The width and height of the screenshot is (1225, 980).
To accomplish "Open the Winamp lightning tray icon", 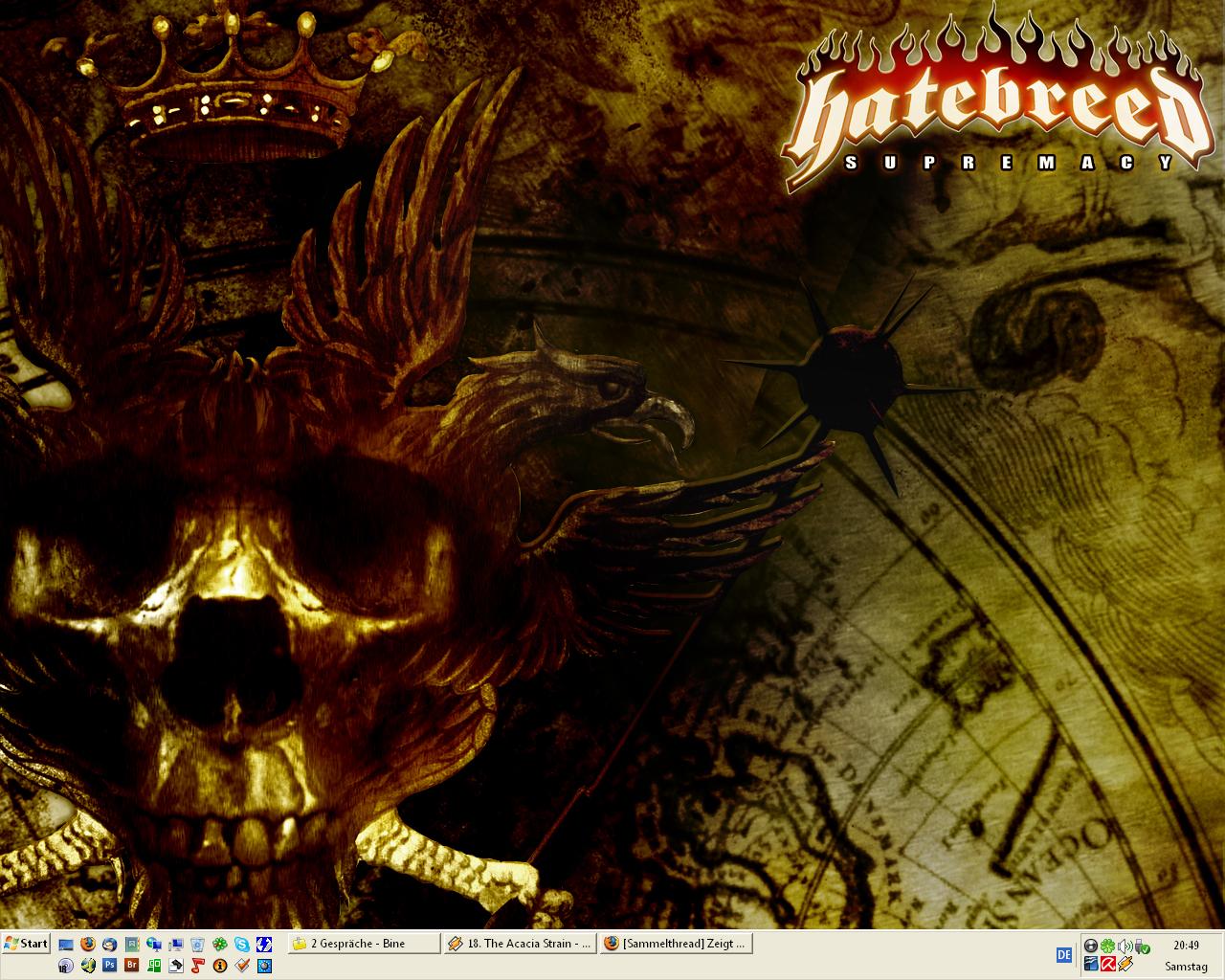I will (x=1125, y=964).
